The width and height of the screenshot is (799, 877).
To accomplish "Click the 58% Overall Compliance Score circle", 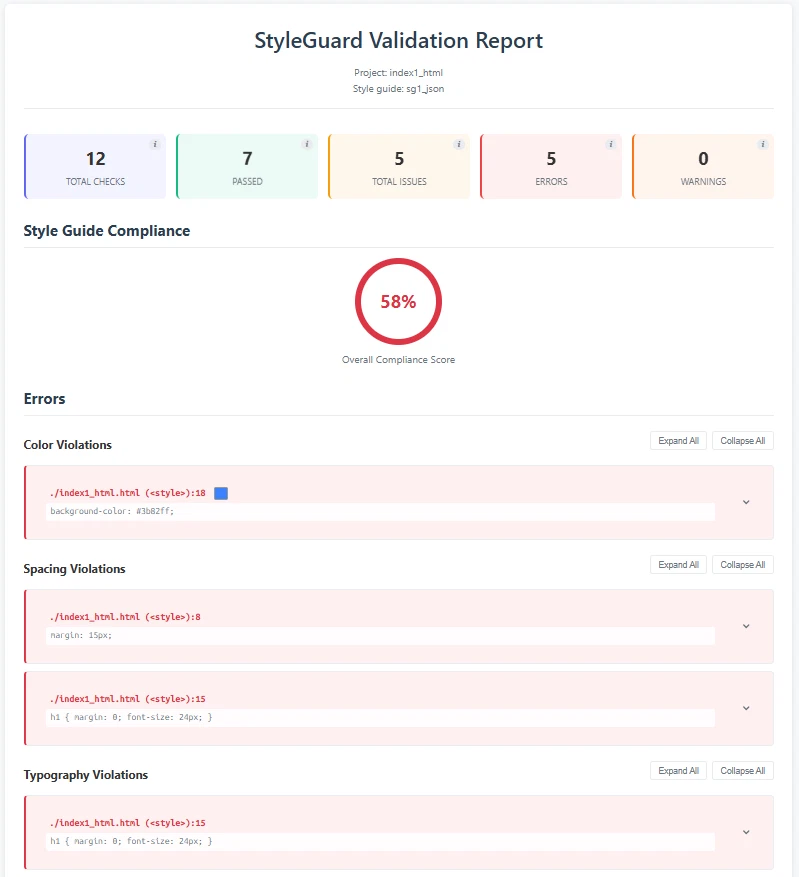I will point(398,301).
